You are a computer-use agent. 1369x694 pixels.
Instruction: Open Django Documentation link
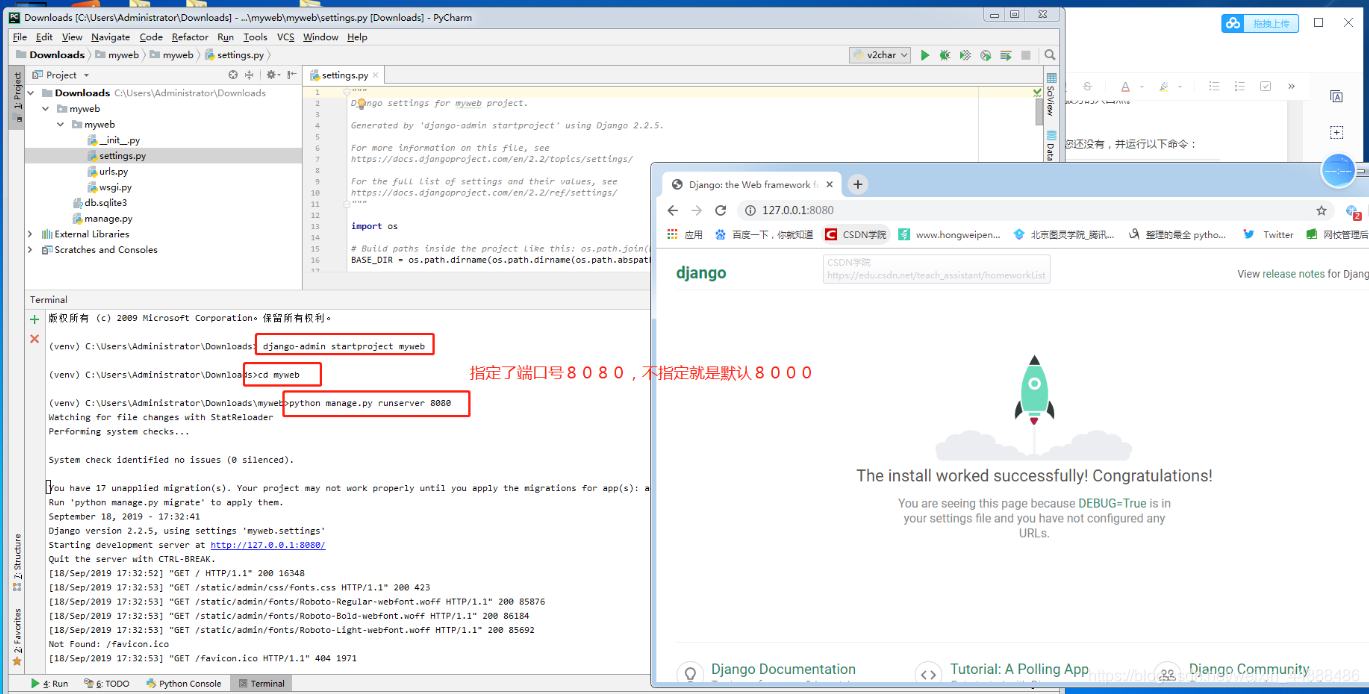pyautogui.click(x=783, y=669)
